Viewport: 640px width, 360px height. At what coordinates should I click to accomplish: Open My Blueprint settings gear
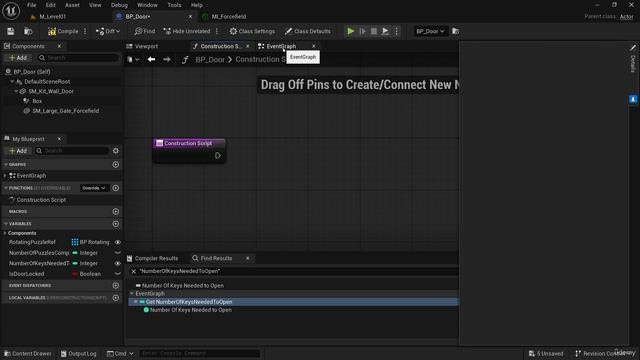(x=116, y=151)
